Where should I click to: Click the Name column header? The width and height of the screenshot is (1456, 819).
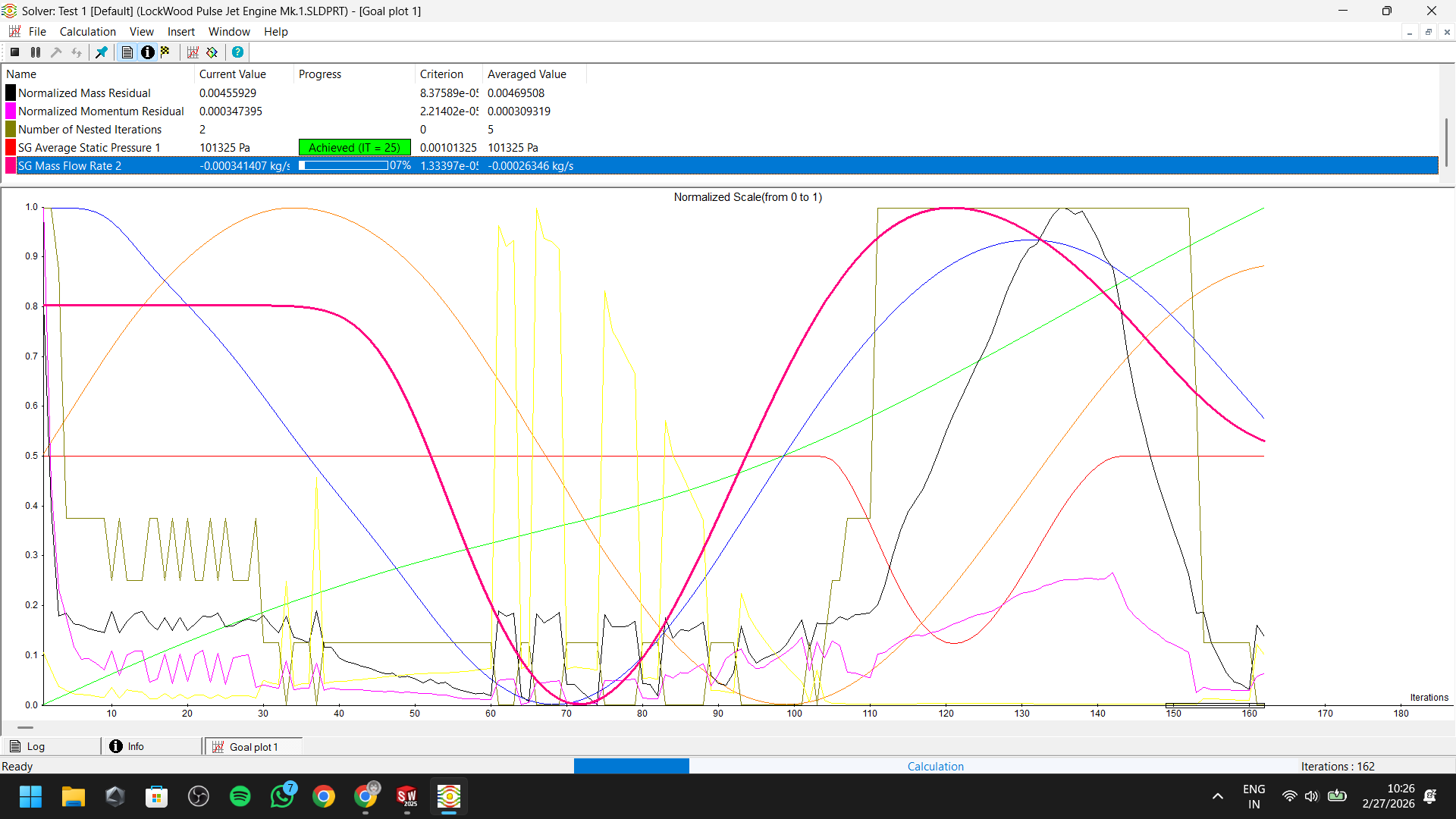pyautogui.click(x=99, y=74)
